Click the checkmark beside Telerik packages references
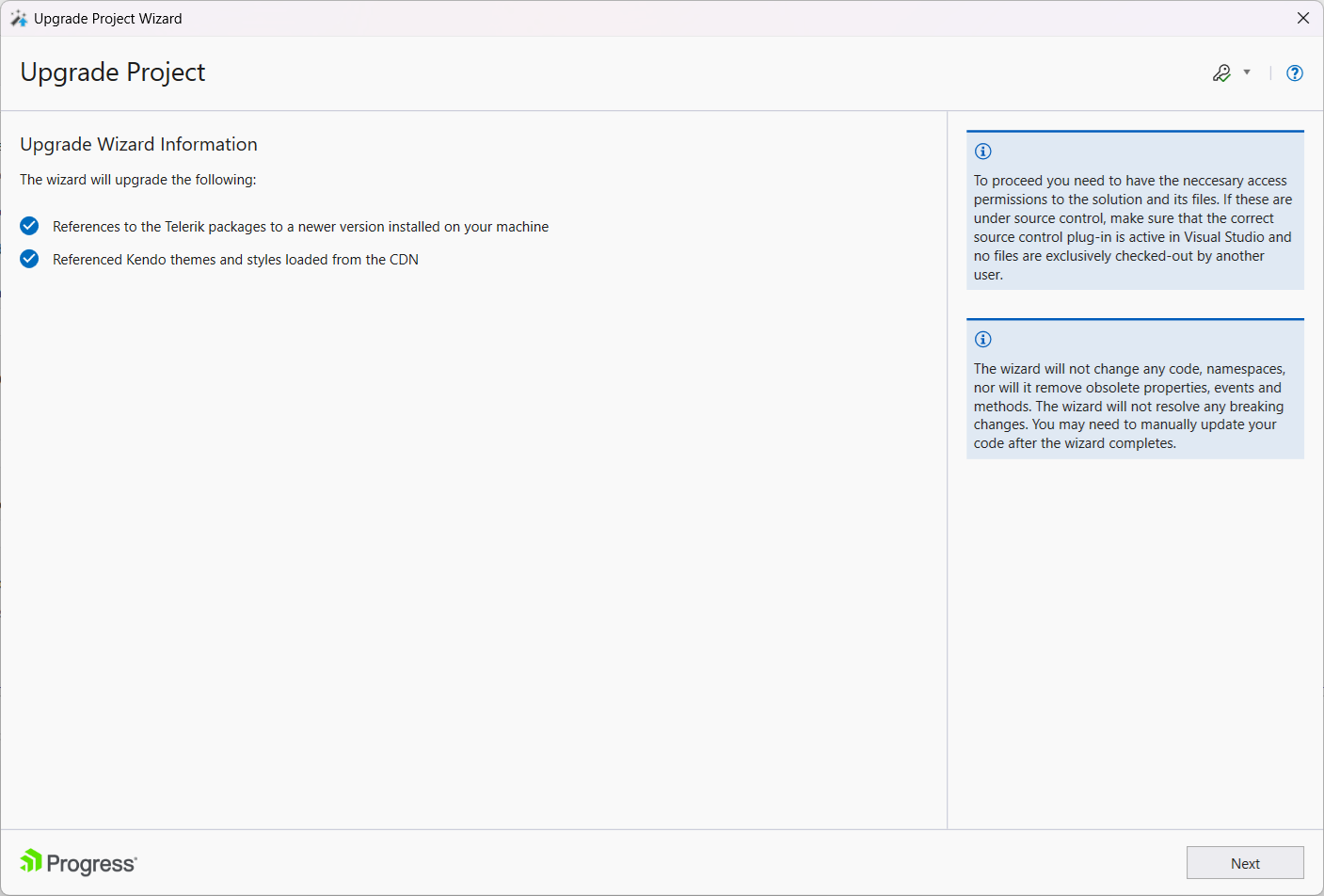The width and height of the screenshot is (1324, 896). pyautogui.click(x=29, y=226)
